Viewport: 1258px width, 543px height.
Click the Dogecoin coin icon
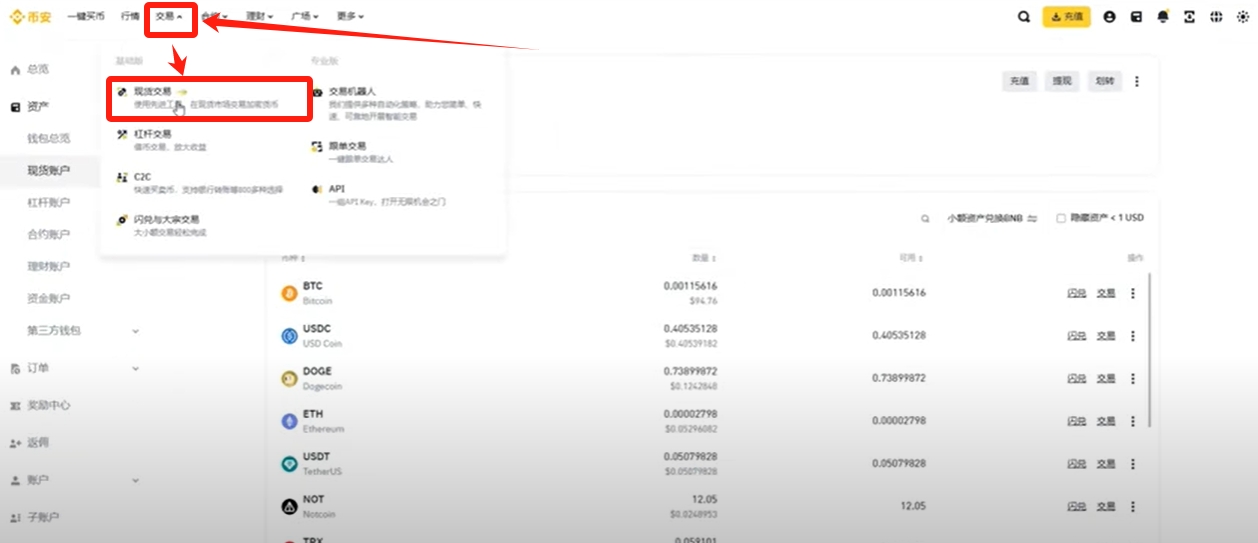[289, 378]
